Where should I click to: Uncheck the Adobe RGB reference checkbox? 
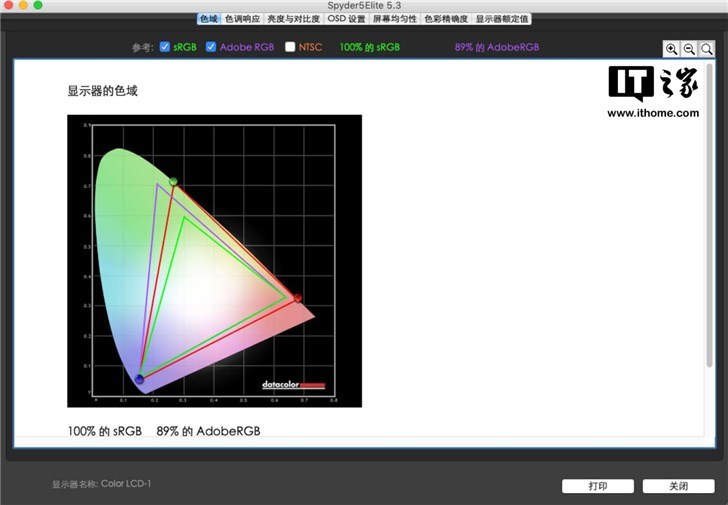click(211, 47)
